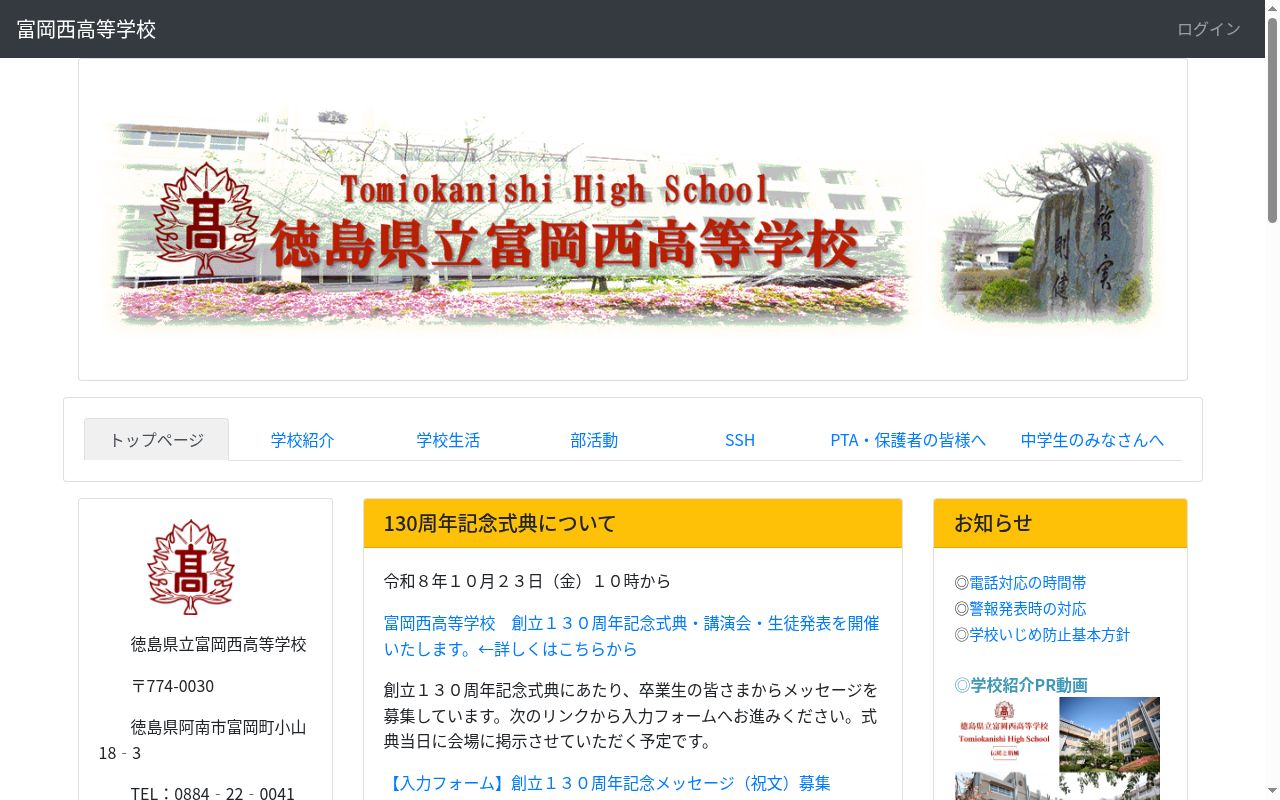Open the 創立130周年記念式典・講演会 details link
This screenshot has height=800, width=1280.
point(631,636)
